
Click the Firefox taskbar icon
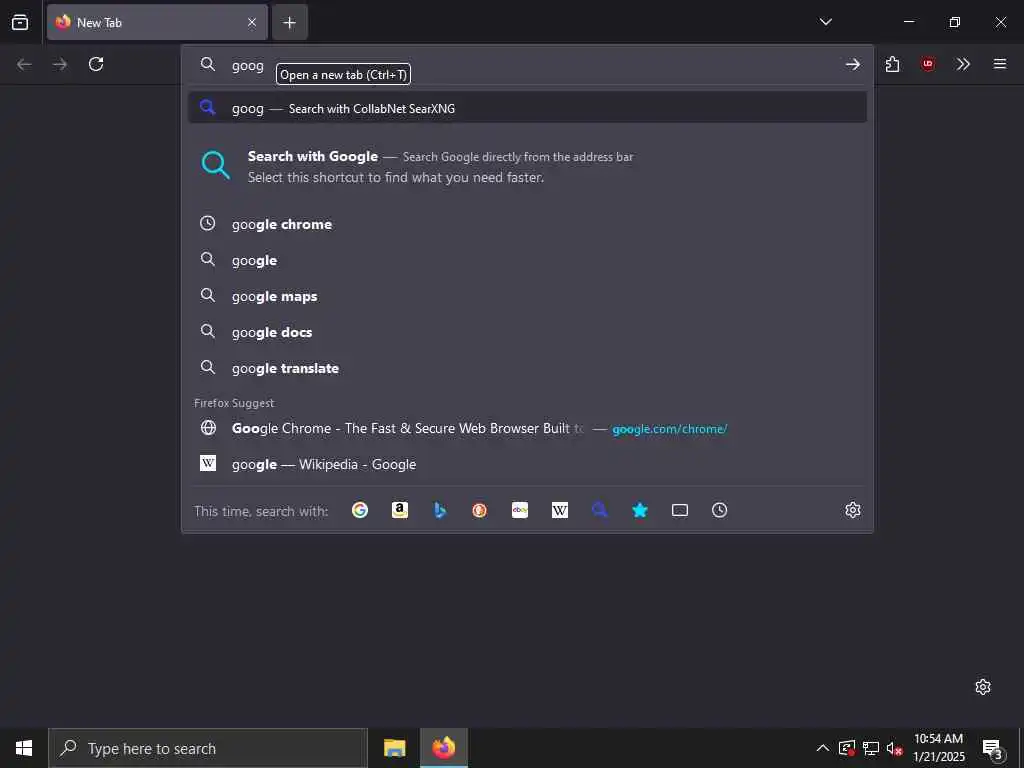coord(443,748)
